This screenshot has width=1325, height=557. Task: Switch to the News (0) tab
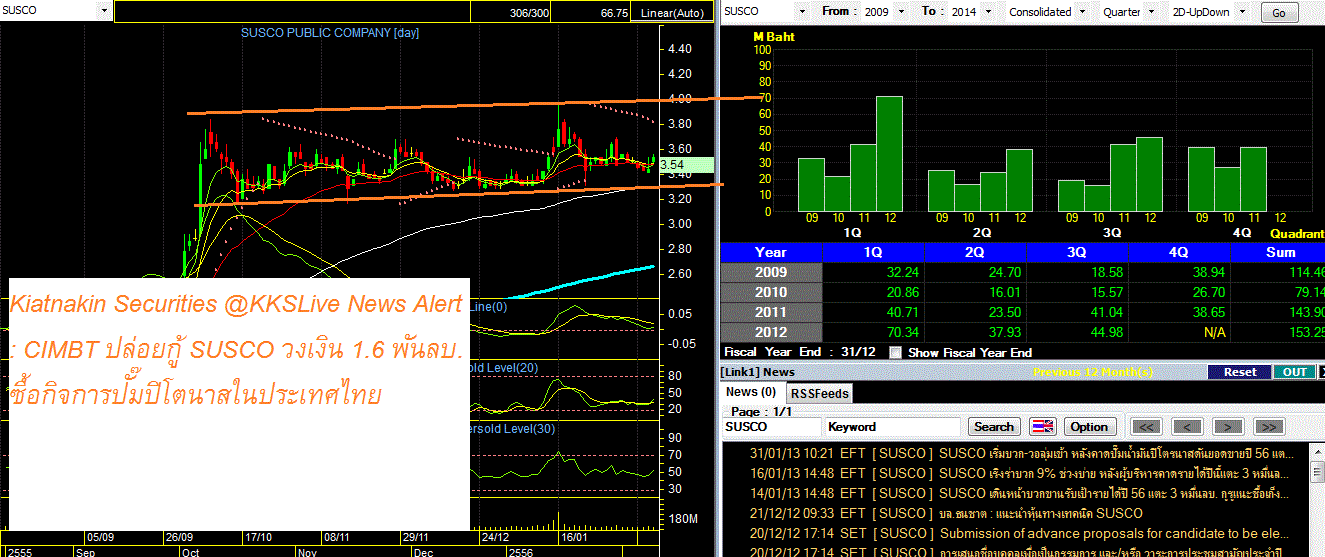pyautogui.click(x=751, y=392)
